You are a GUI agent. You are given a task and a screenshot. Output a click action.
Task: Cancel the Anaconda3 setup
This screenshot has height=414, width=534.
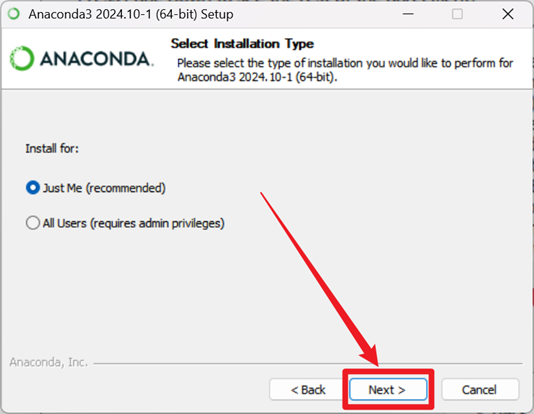point(480,389)
